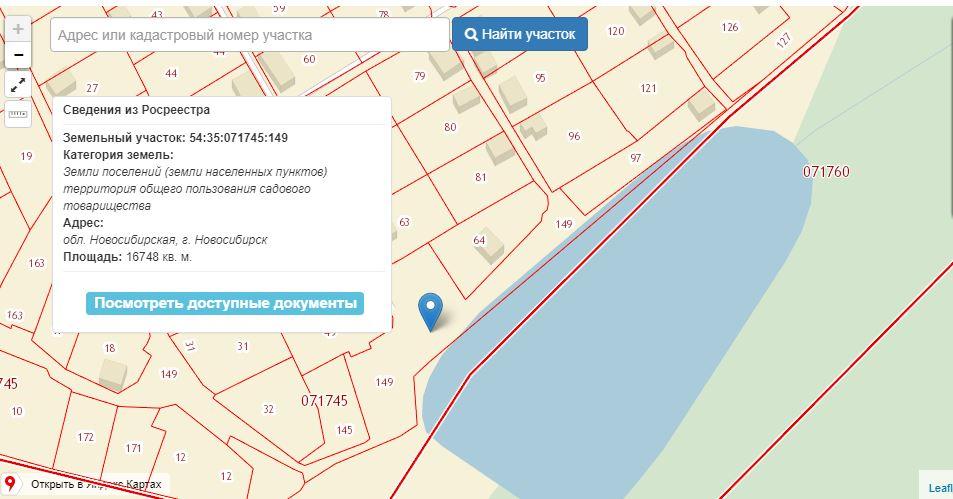Image resolution: width=953 pixels, height=499 pixels.
Task: Toggle fullscreen map view
Action: pos(18,84)
